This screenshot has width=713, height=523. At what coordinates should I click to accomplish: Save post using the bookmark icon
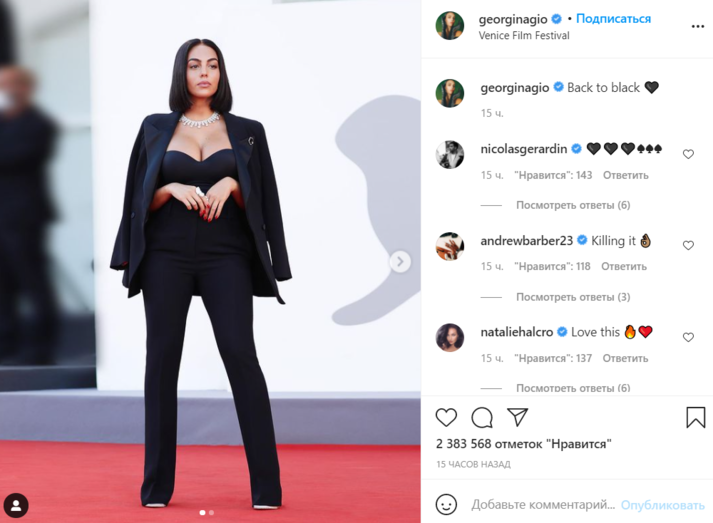pyautogui.click(x=695, y=417)
